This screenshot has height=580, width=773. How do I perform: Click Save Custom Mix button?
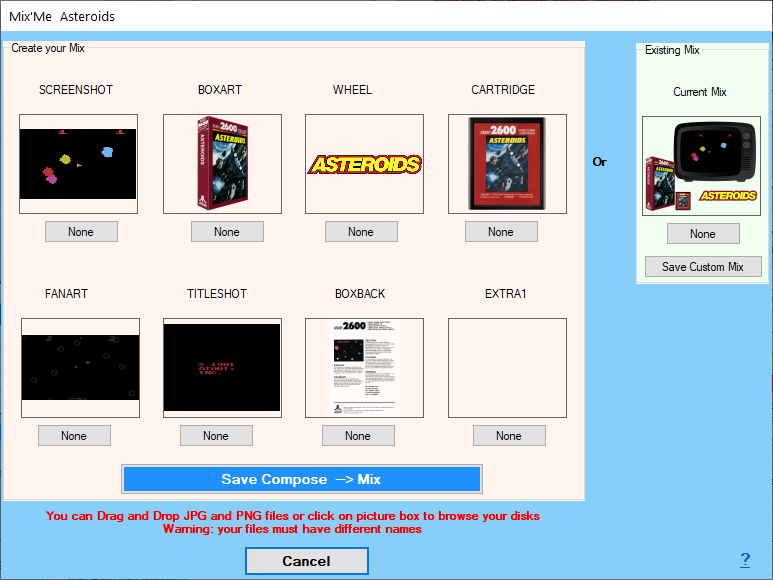pyautogui.click(x=703, y=267)
